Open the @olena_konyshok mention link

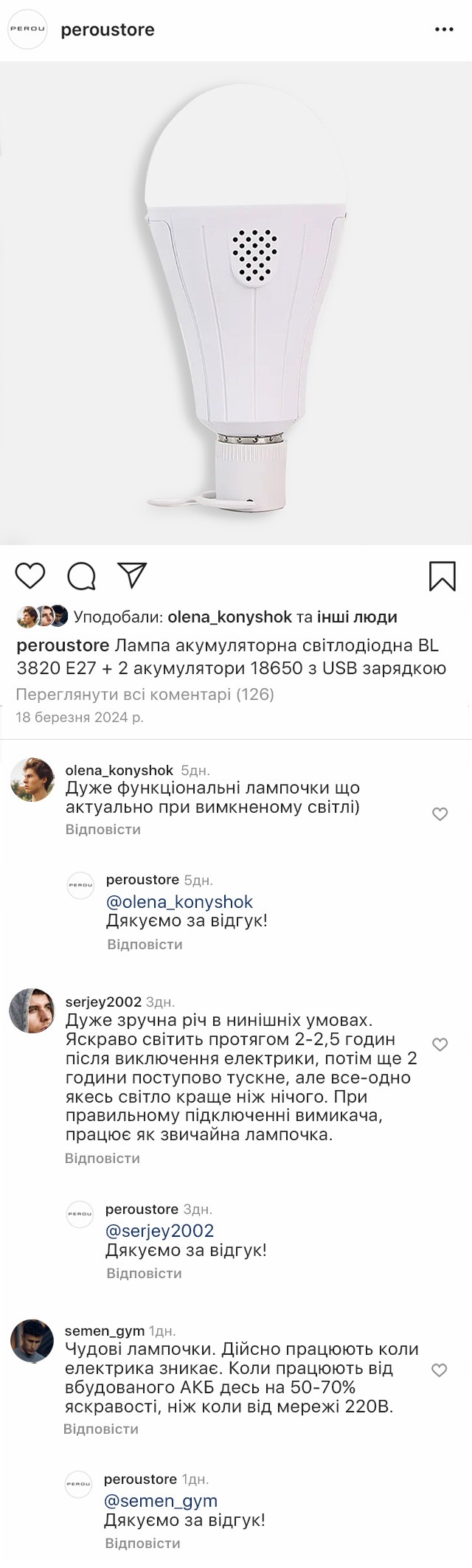[x=179, y=902]
